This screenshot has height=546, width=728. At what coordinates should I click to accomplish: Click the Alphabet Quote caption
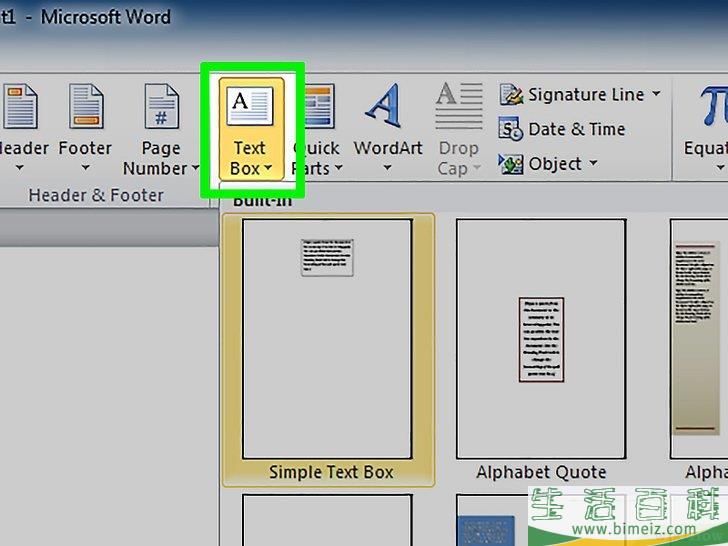click(541, 472)
